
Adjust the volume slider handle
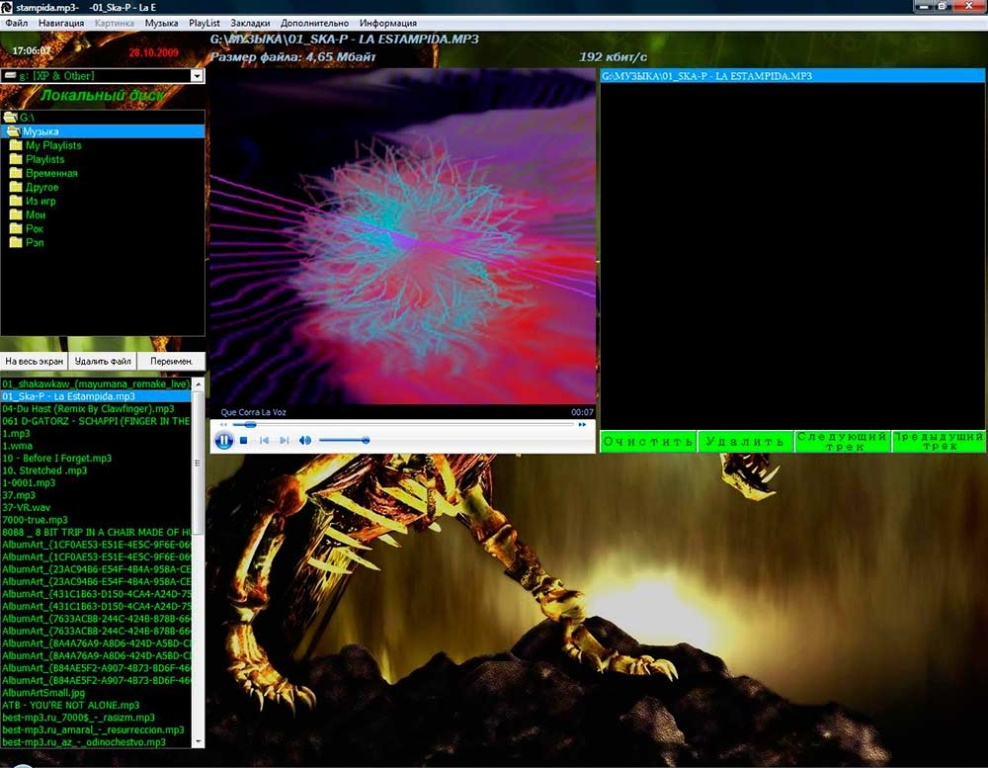coord(365,440)
